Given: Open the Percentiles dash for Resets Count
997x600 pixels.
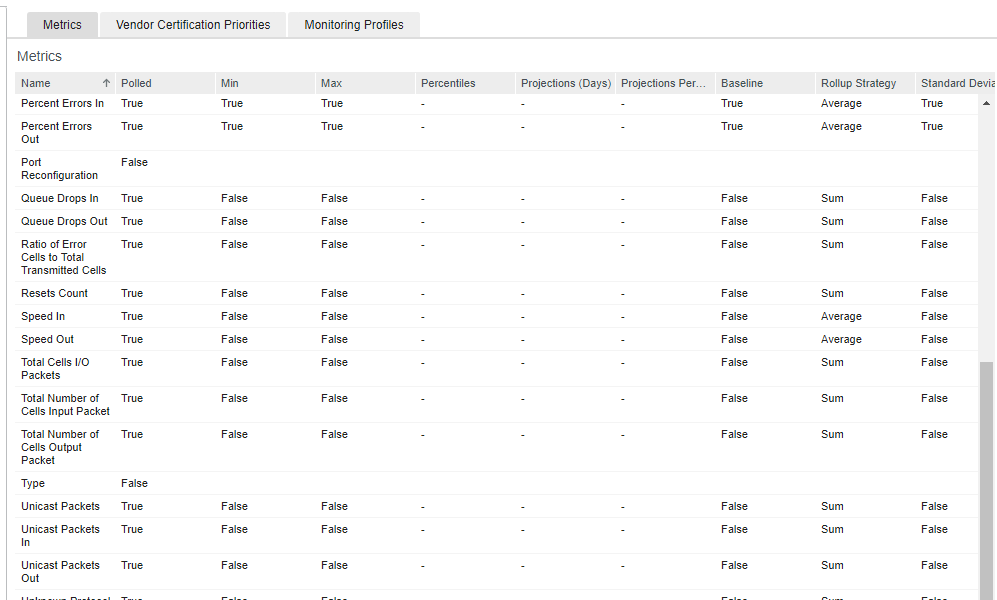Looking at the screenshot, I should point(422,293).
